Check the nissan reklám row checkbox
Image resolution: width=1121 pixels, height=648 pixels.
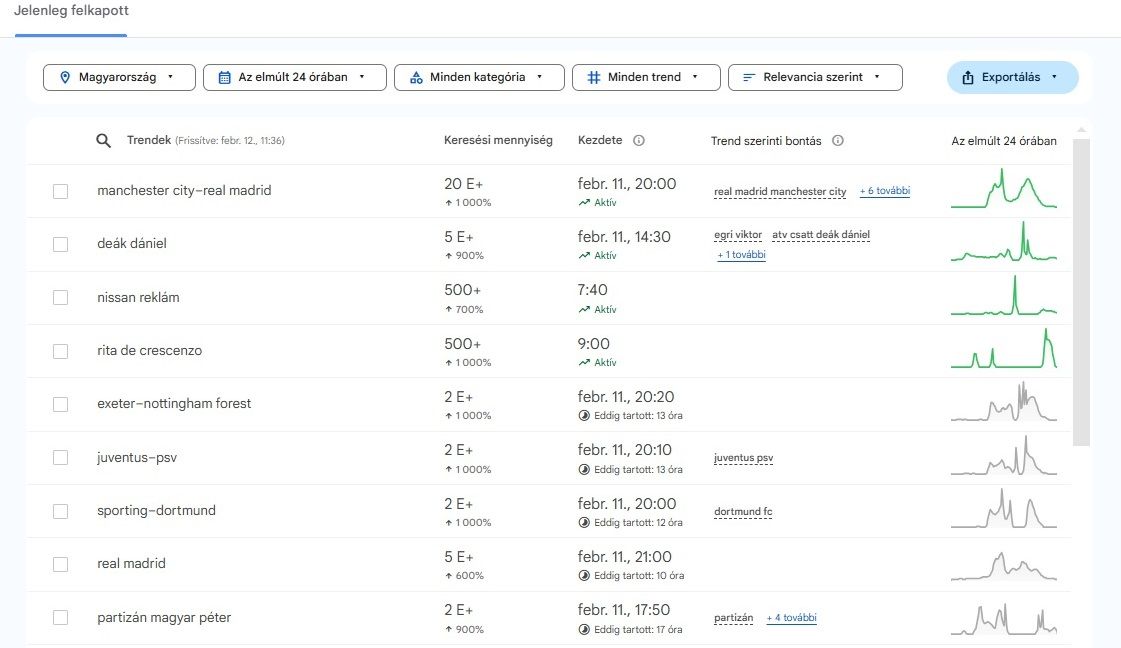61,298
